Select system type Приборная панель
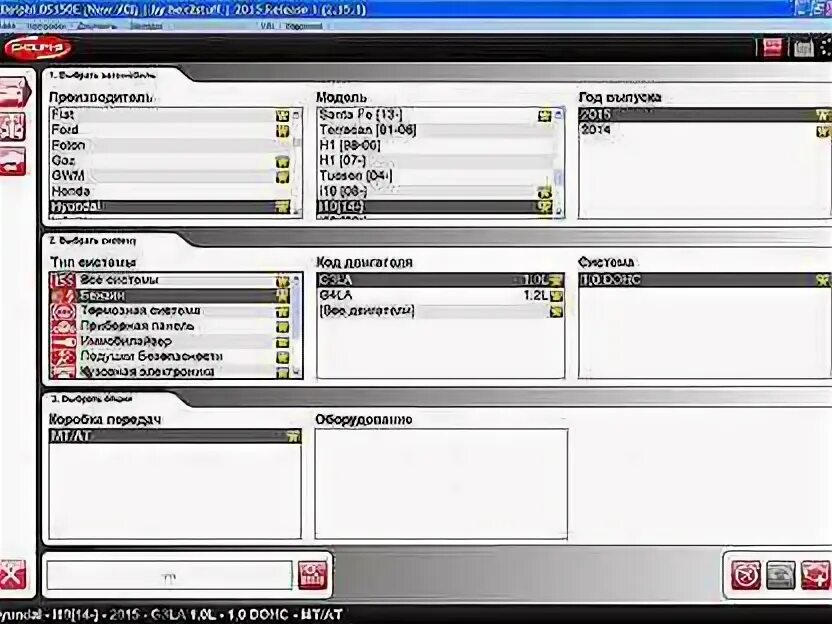832x624 pixels. click(x=170, y=326)
